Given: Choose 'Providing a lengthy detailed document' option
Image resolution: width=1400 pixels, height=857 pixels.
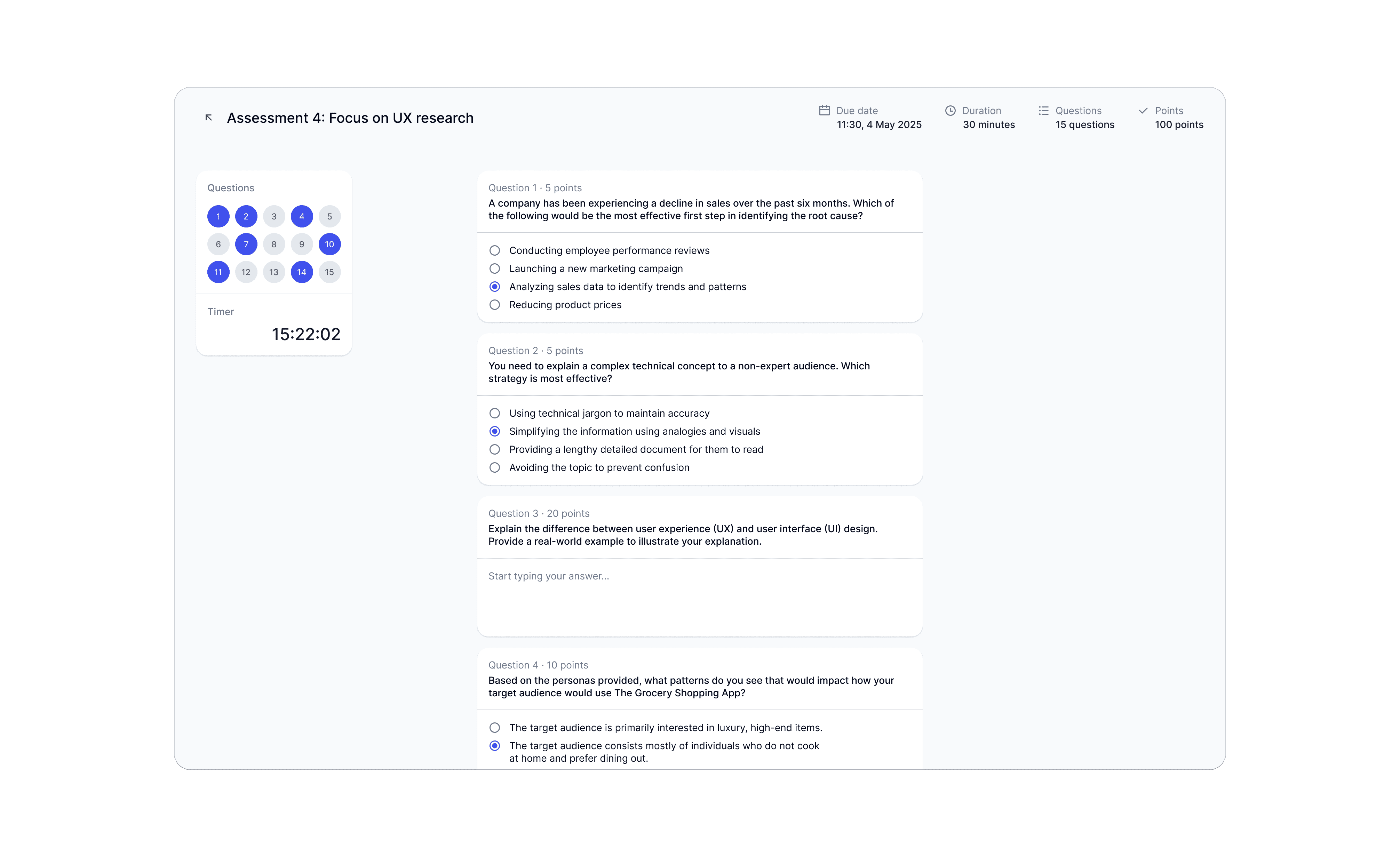Looking at the screenshot, I should tap(495, 449).
